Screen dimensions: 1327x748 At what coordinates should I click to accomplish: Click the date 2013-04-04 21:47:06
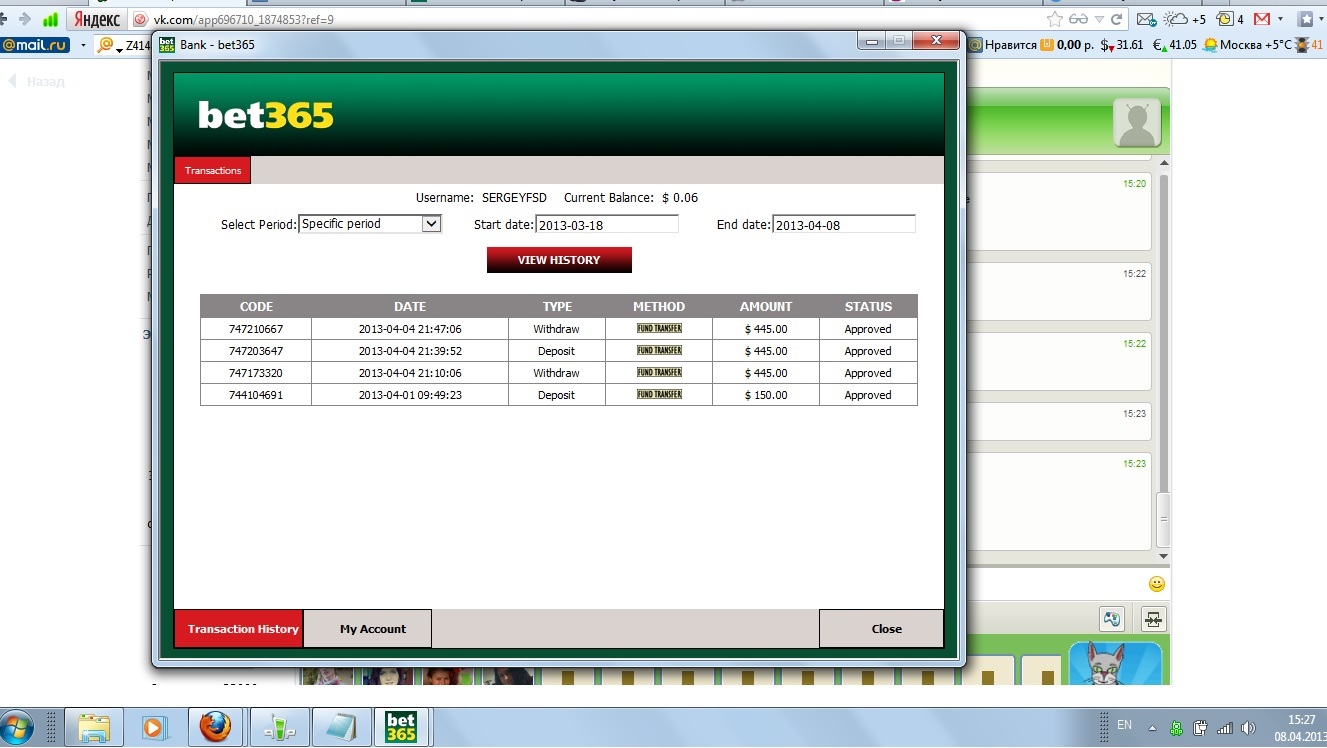(410, 329)
